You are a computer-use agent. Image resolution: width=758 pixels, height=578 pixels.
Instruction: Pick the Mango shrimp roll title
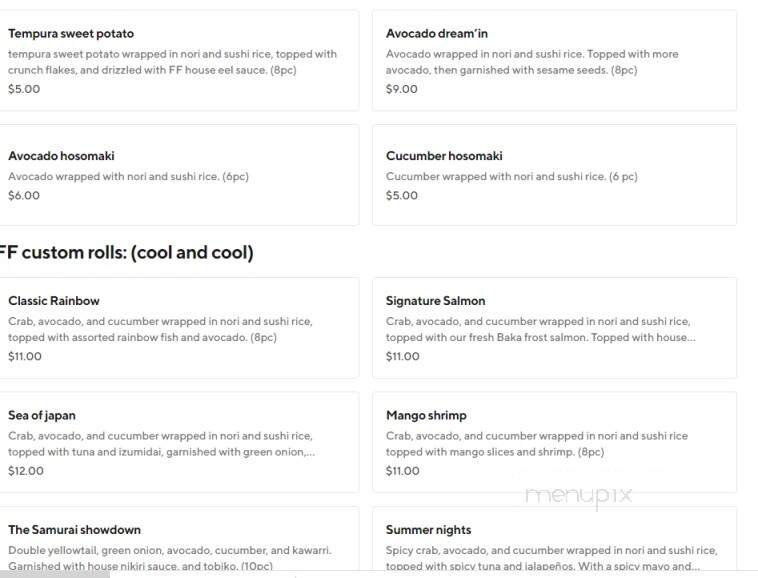coord(426,415)
